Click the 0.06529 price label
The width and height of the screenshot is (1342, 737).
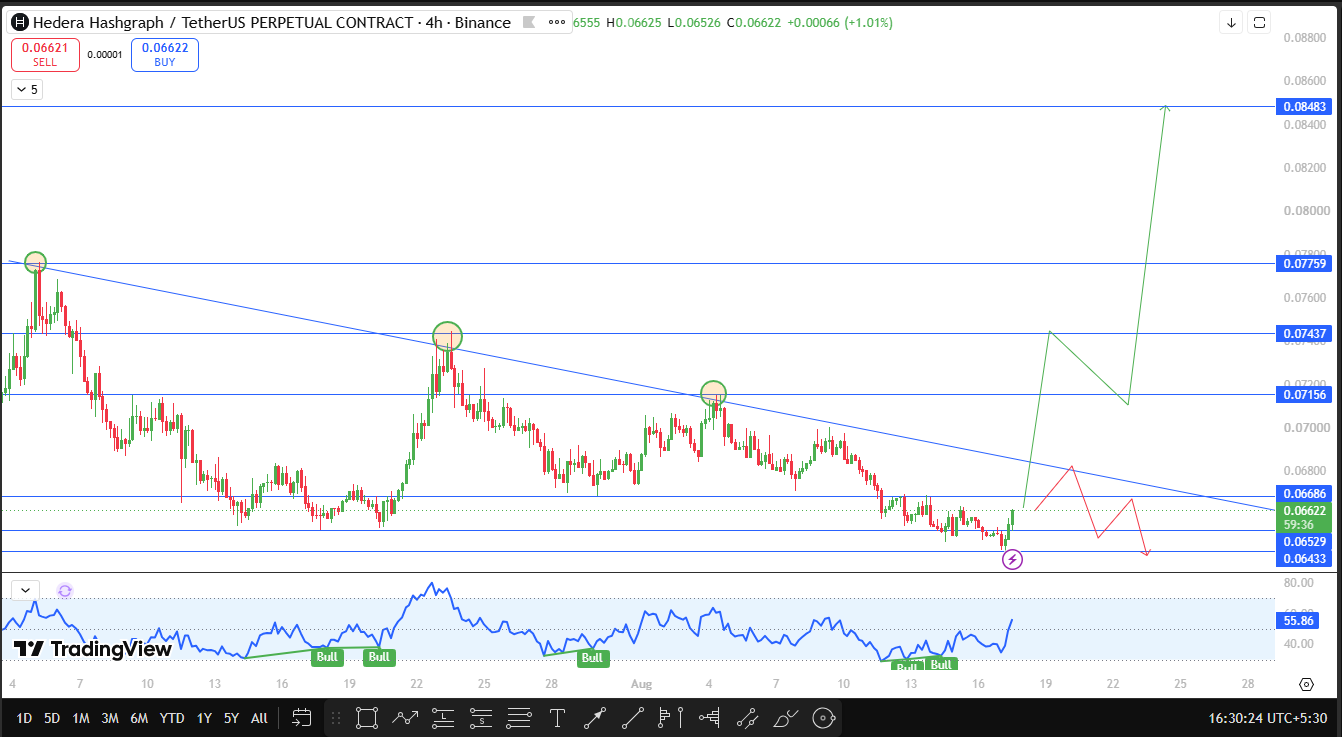[x=1304, y=541]
